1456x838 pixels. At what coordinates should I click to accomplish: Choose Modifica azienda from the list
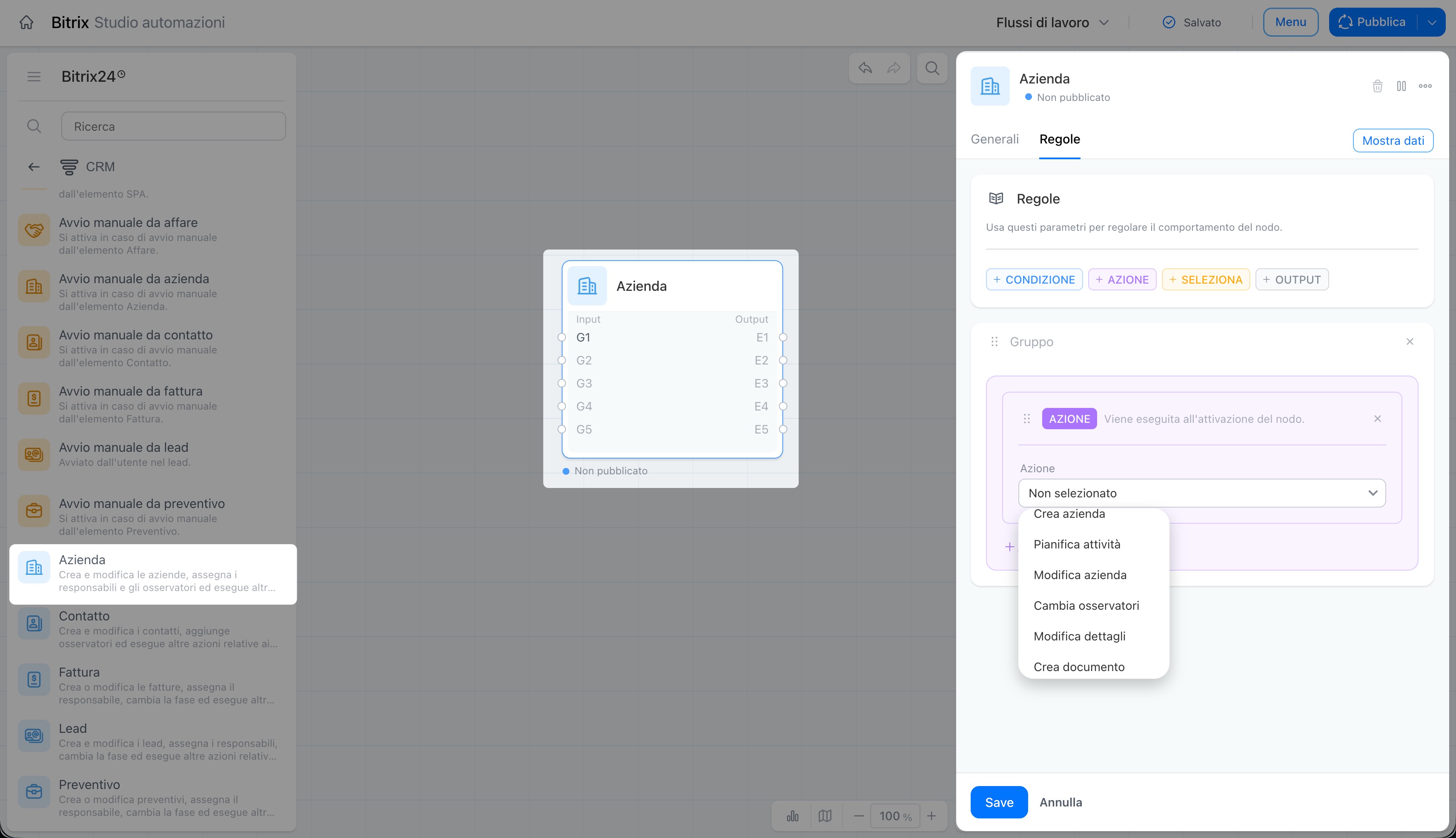(x=1080, y=575)
